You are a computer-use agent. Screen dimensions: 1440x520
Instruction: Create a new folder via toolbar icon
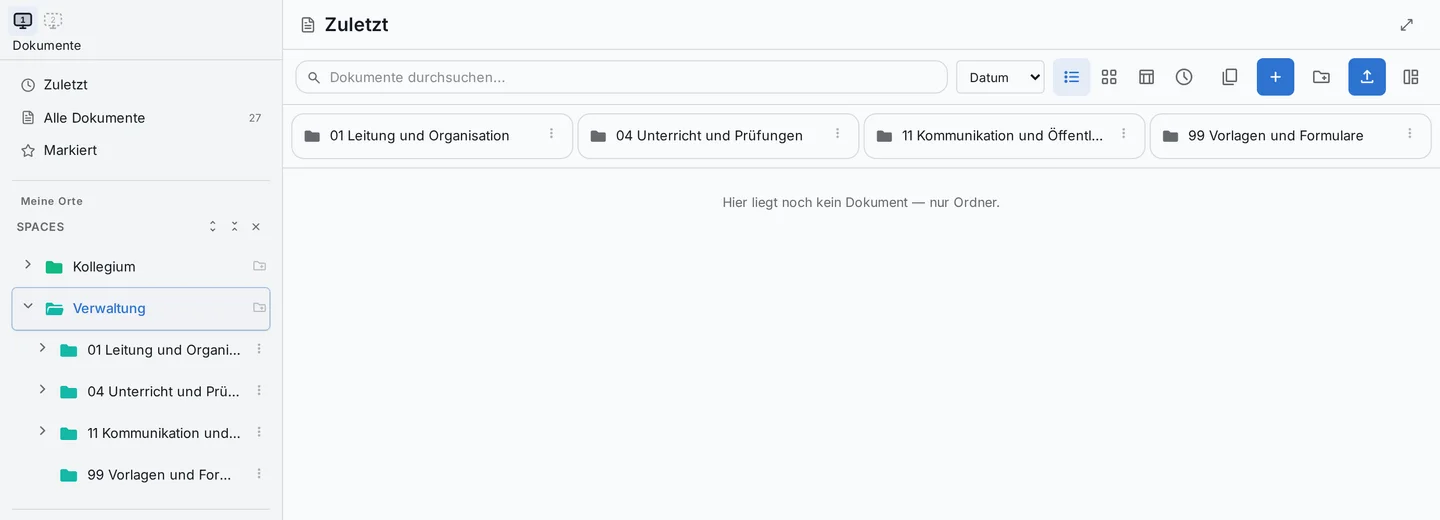[1321, 77]
